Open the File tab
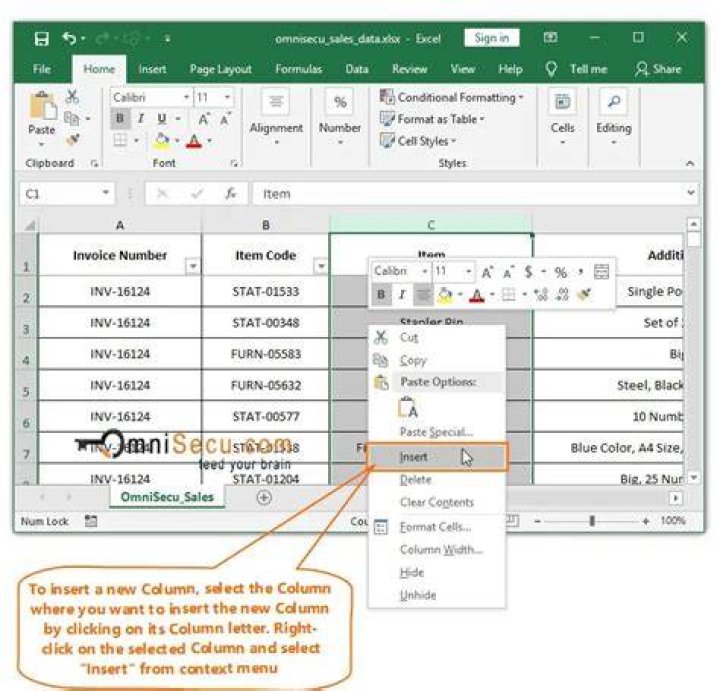Viewport: 720px width, 691px height. 42,69
